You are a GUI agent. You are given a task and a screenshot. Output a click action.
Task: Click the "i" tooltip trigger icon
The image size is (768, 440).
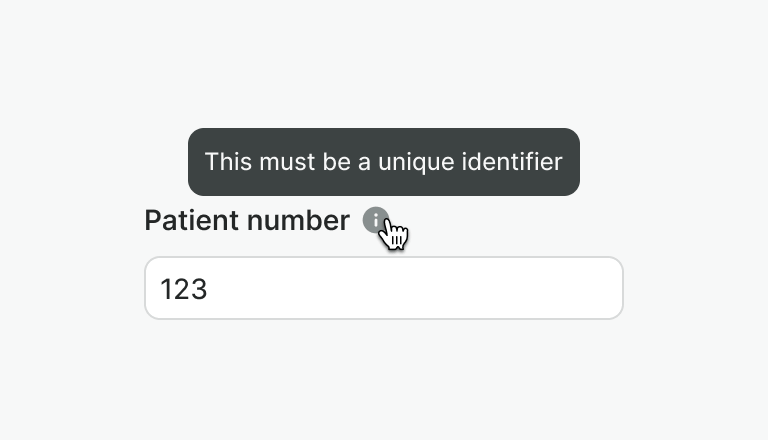(x=375, y=220)
